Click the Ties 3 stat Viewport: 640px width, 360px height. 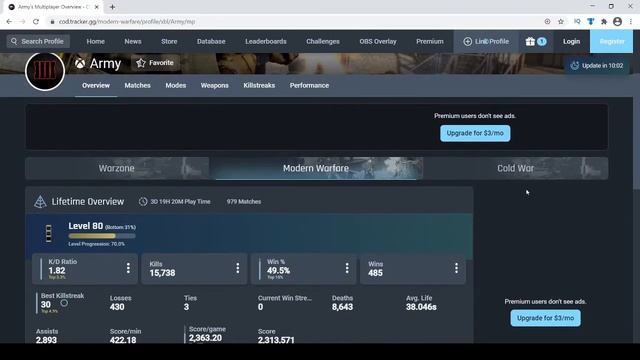pos(190,303)
